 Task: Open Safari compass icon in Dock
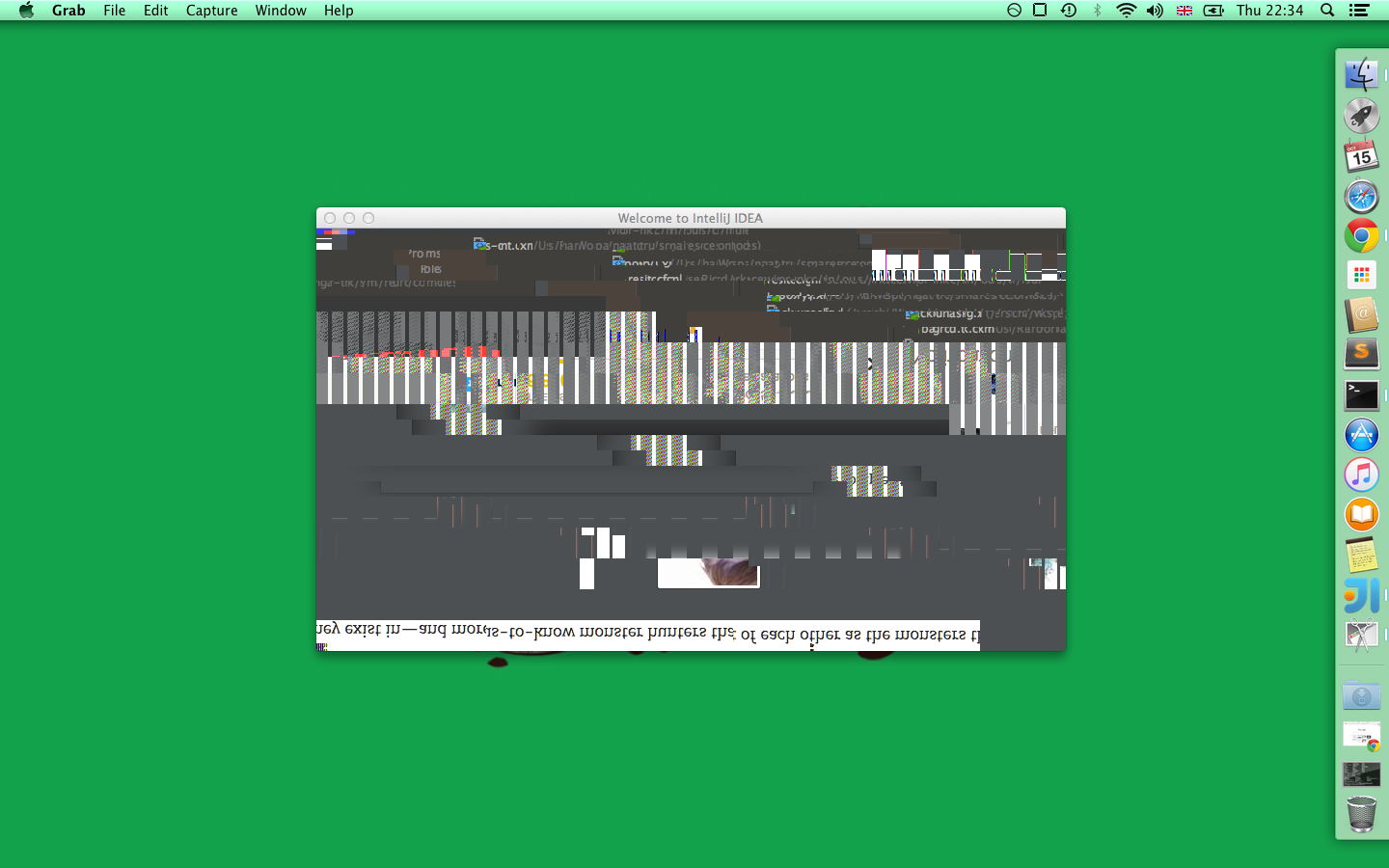[x=1361, y=196]
